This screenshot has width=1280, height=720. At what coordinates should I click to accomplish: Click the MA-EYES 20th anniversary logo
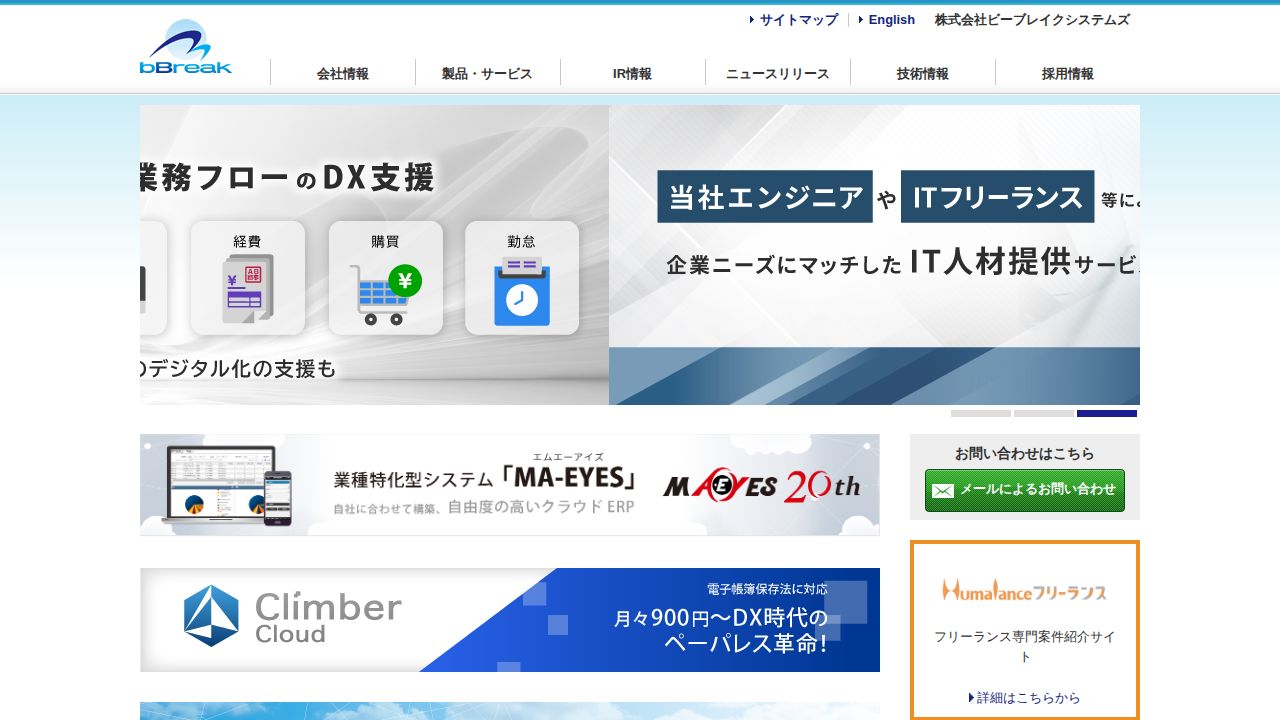(x=761, y=487)
